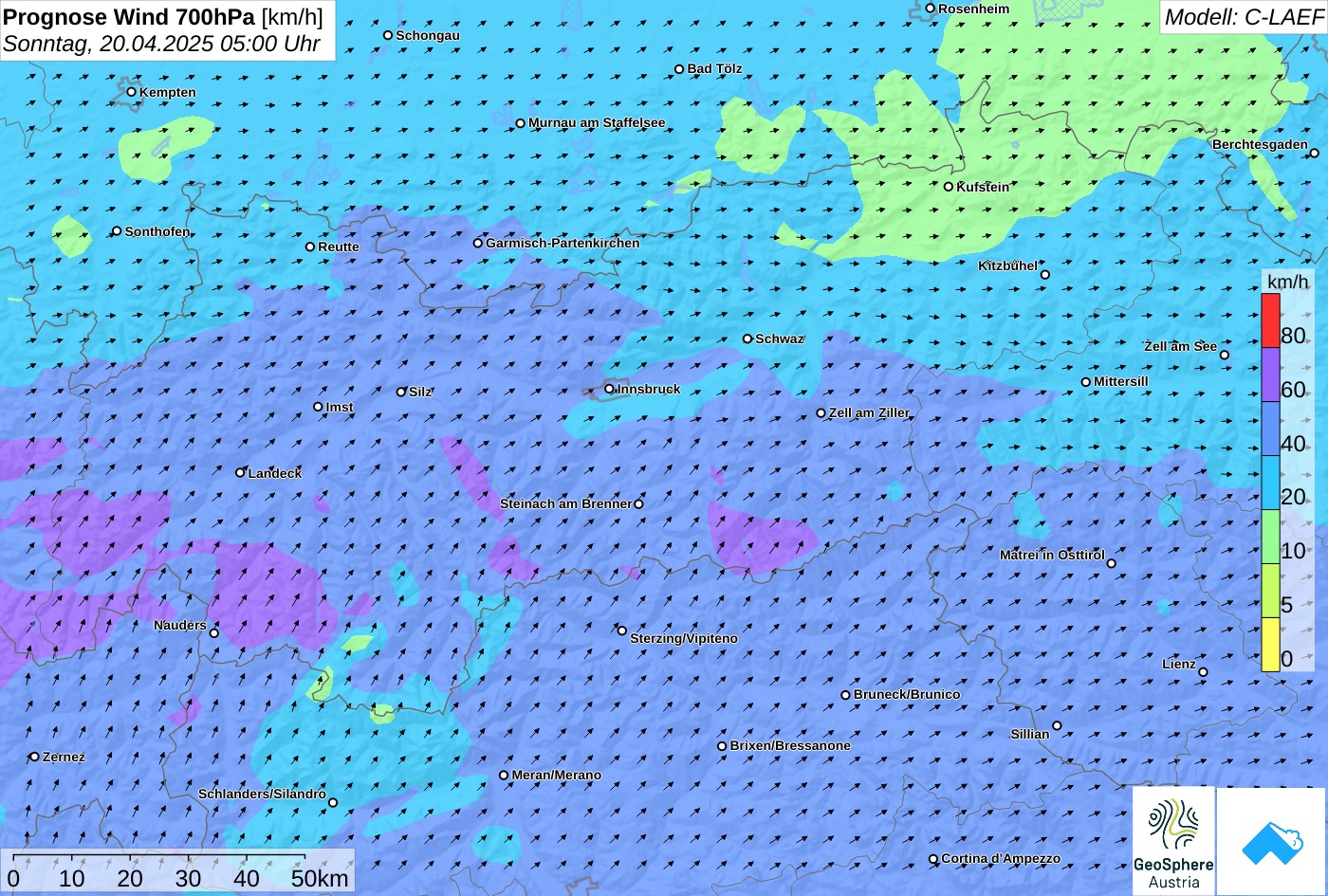Click the 'Modell: C-LAEF' label

click(1243, 17)
